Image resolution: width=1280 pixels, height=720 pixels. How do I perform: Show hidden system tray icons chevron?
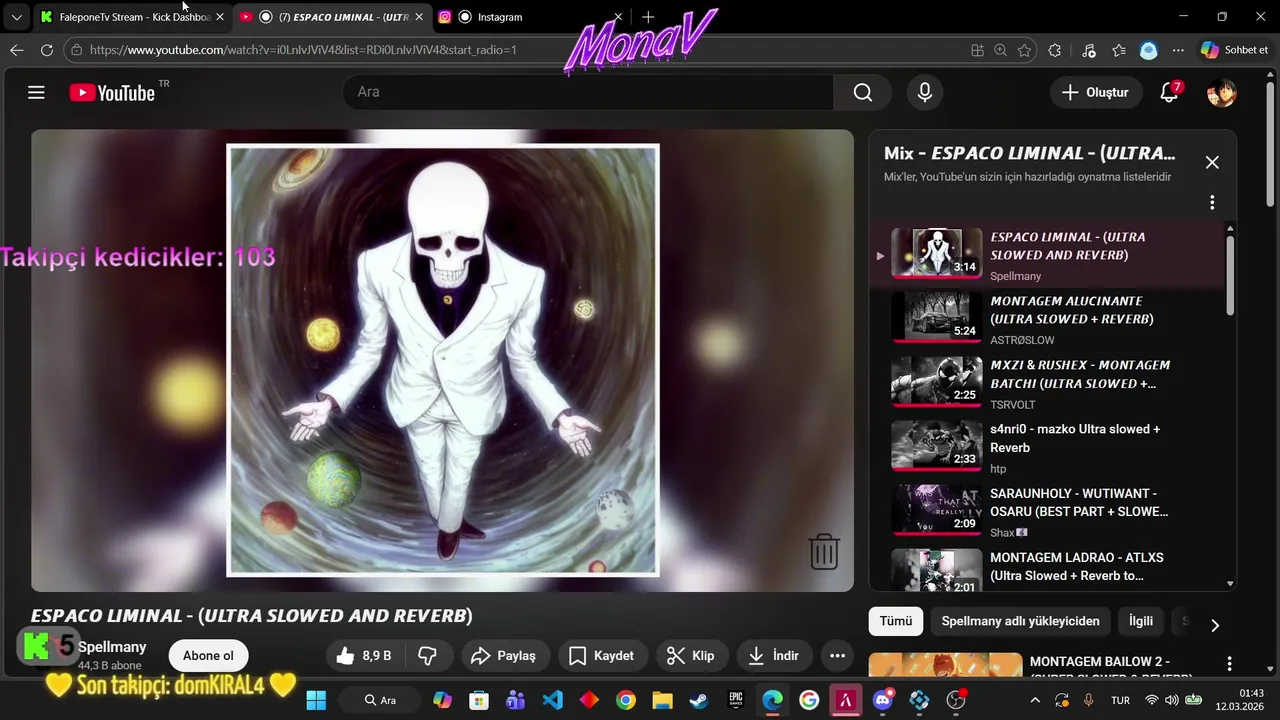1036,700
